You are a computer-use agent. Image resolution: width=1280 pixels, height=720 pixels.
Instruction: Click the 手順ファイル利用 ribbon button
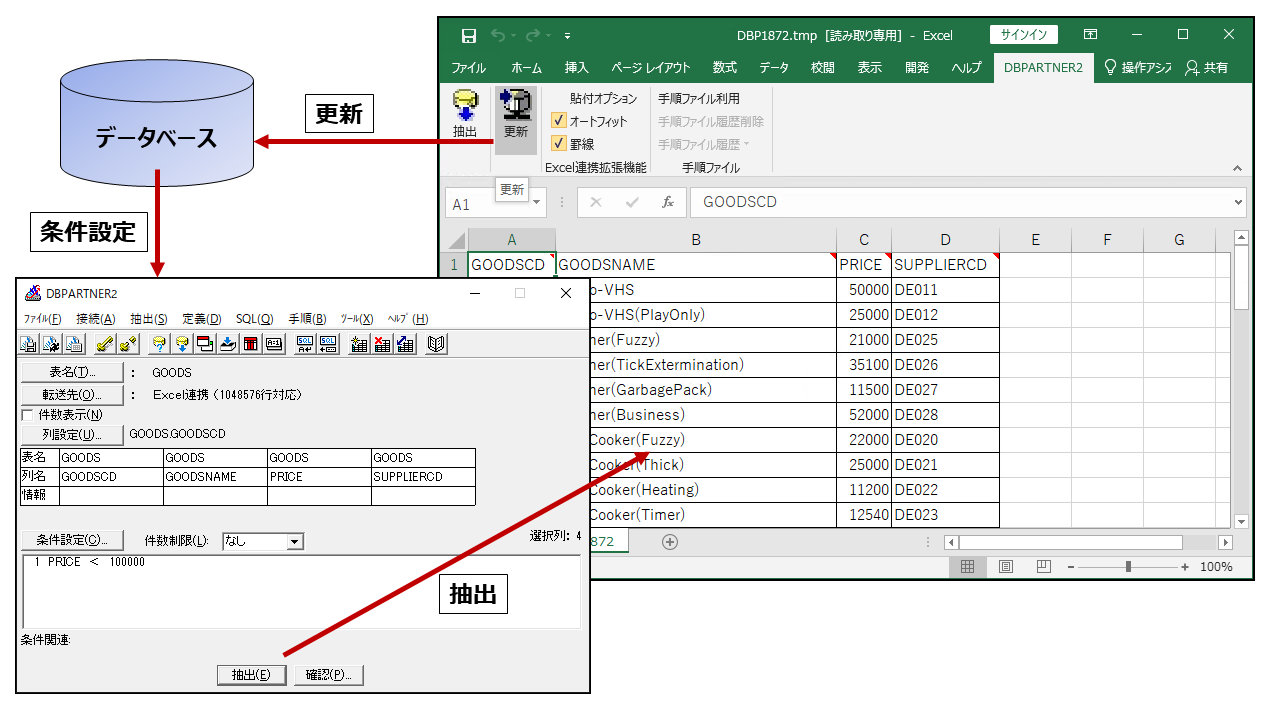(x=699, y=98)
